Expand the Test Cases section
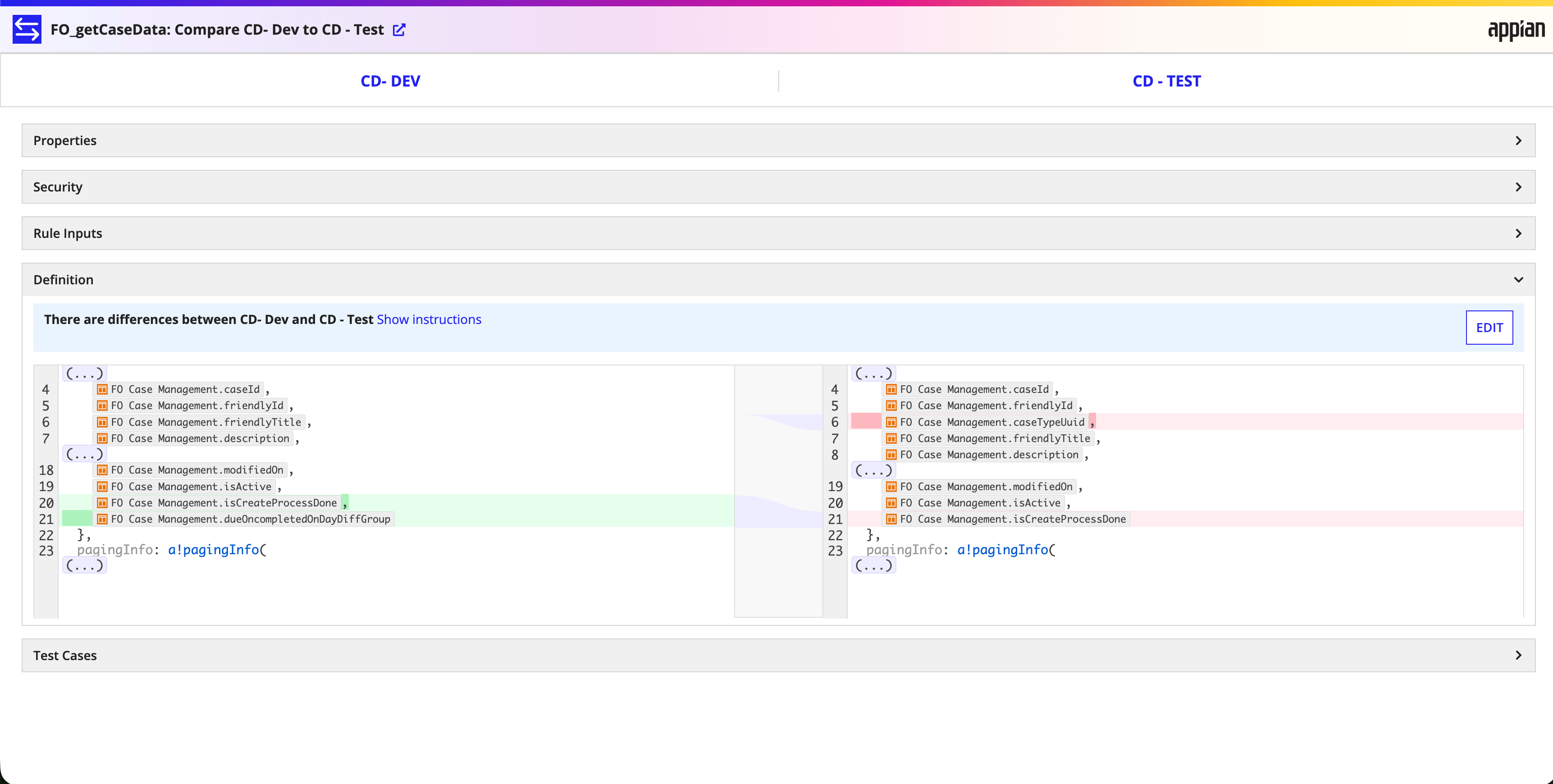The height and width of the screenshot is (784, 1553). (778, 655)
